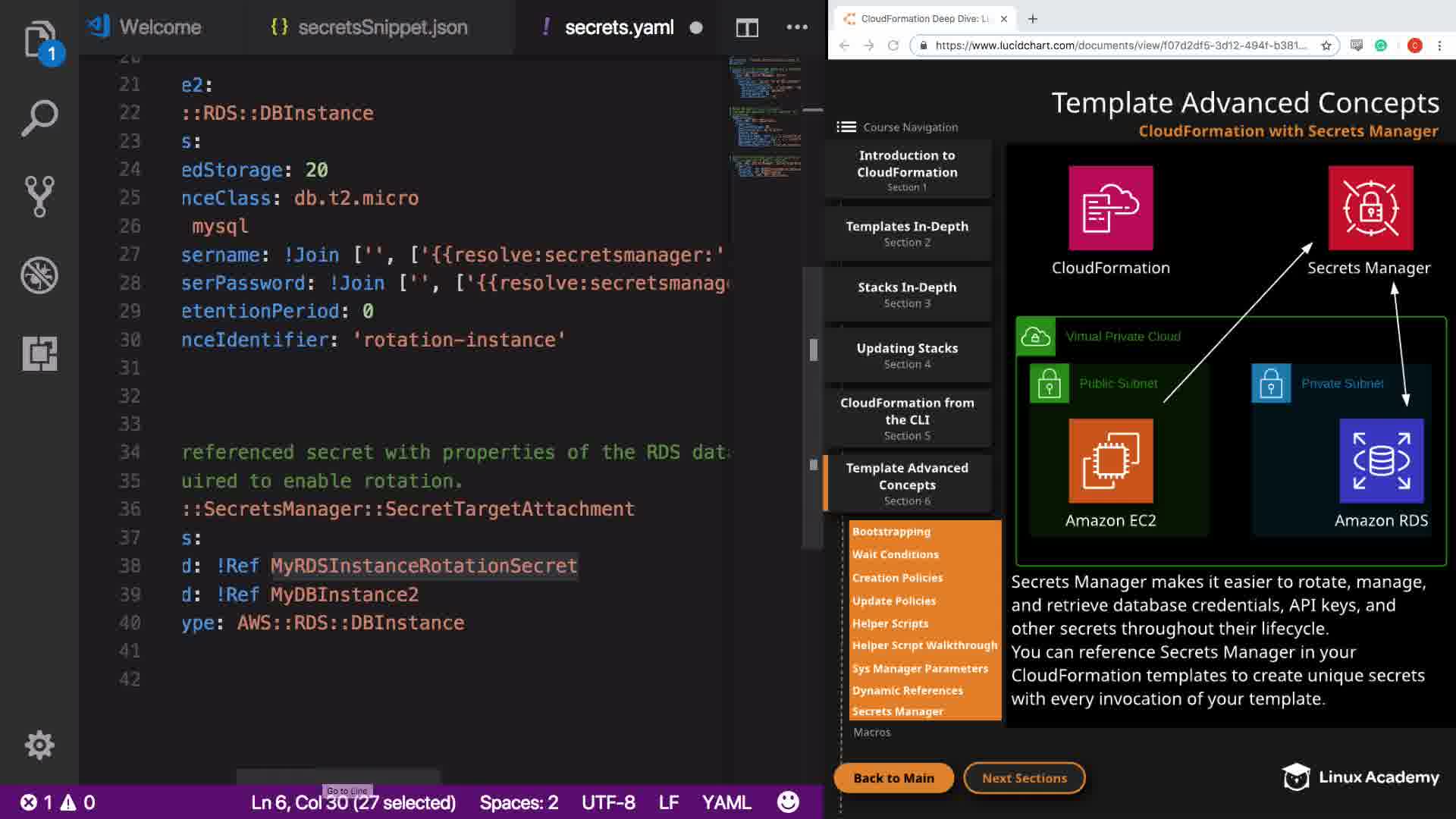Click the split editor icon
The width and height of the screenshot is (1456, 819).
(x=747, y=28)
